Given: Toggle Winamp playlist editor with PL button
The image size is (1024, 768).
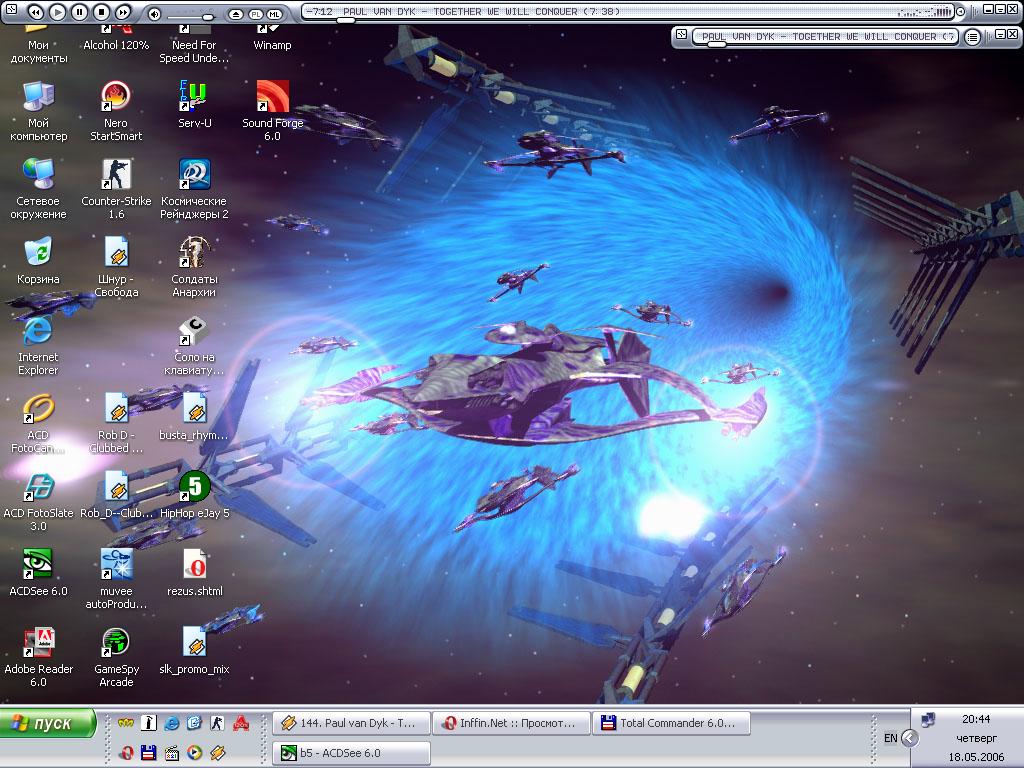Looking at the screenshot, I should point(255,14).
